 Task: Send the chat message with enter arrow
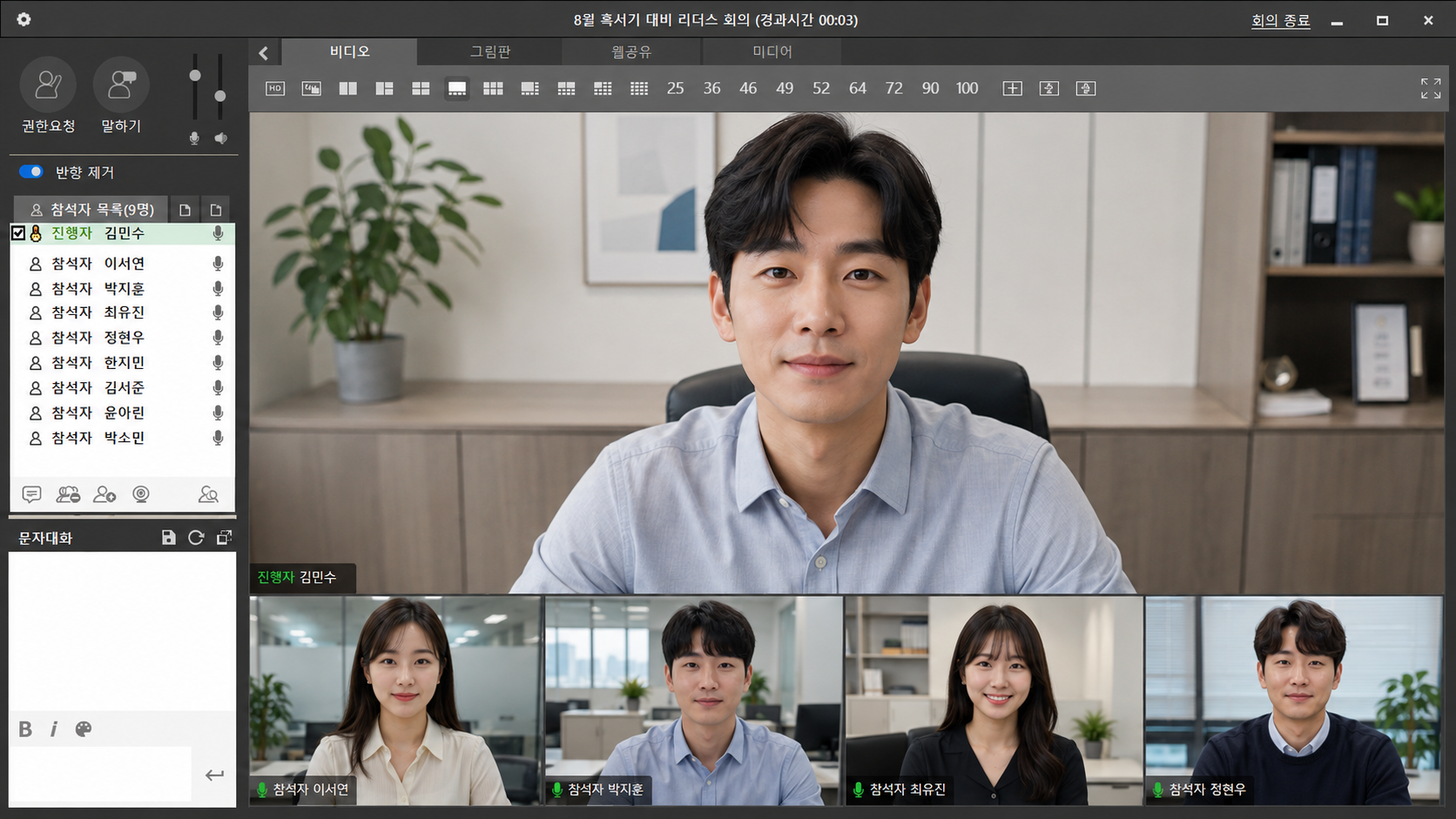214,775
